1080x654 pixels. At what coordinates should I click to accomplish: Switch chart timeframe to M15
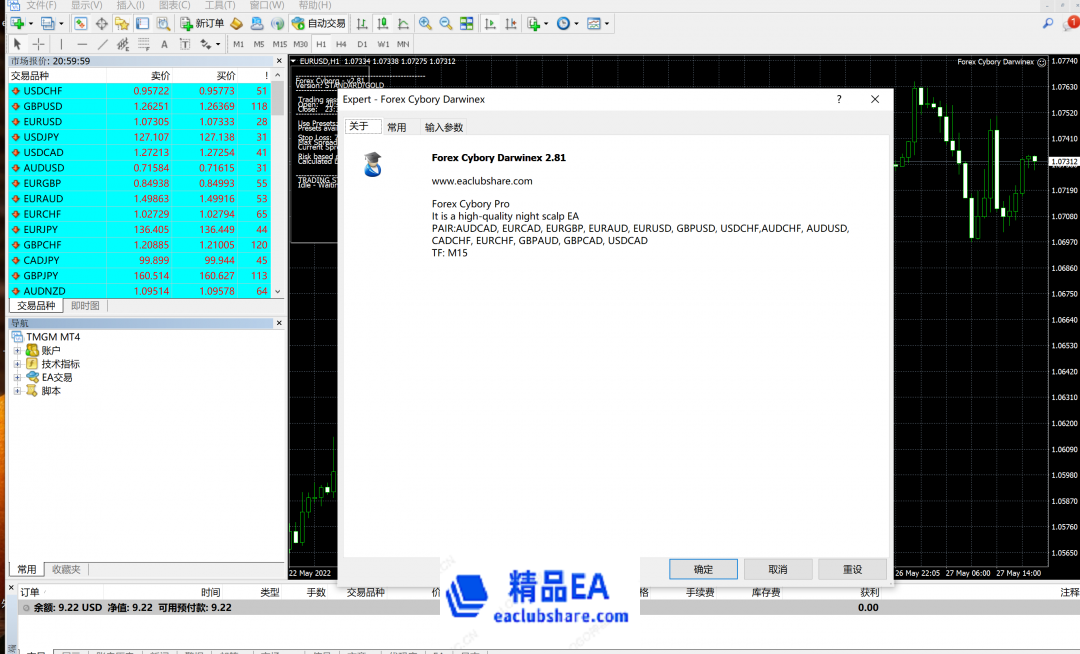[280, 44]
